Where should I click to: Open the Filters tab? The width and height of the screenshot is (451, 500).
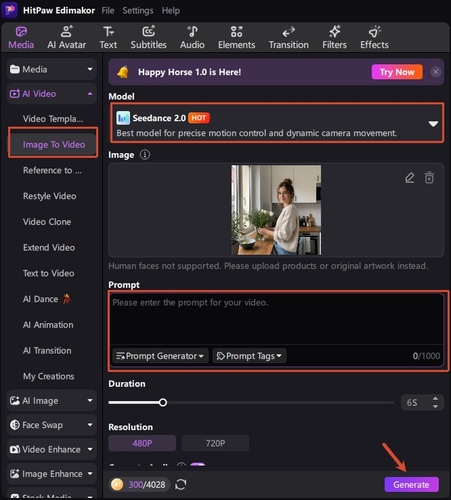point(334,37)
